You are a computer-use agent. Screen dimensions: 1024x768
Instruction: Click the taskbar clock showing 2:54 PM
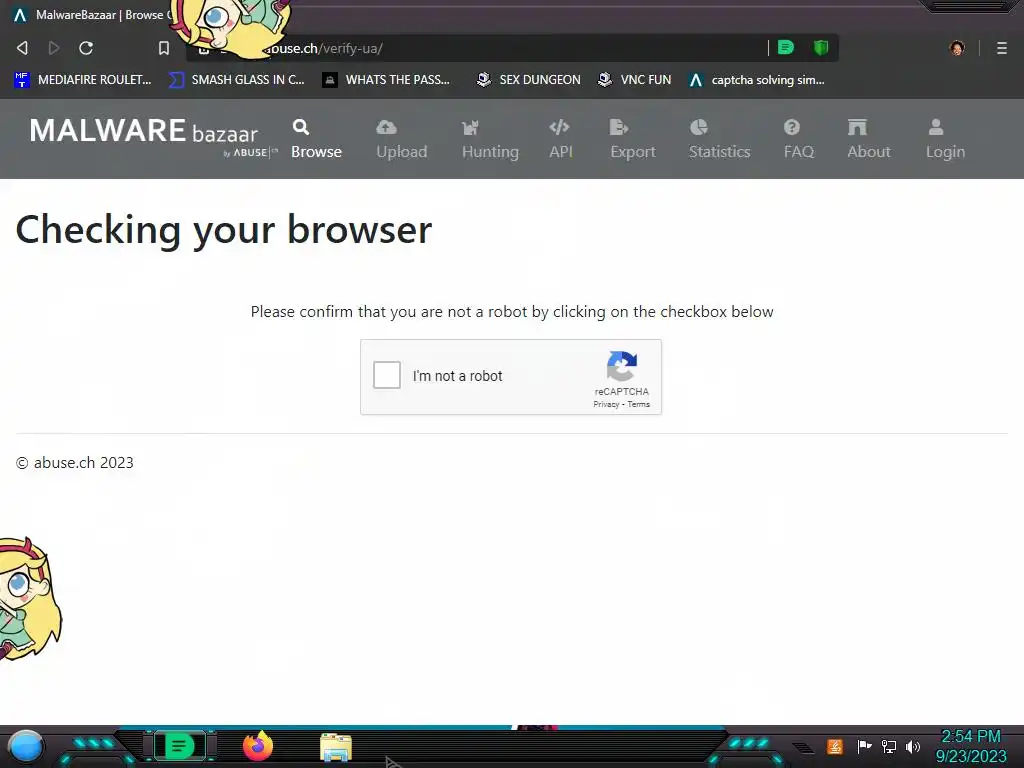pyautogui.click(x=970, y=746)
